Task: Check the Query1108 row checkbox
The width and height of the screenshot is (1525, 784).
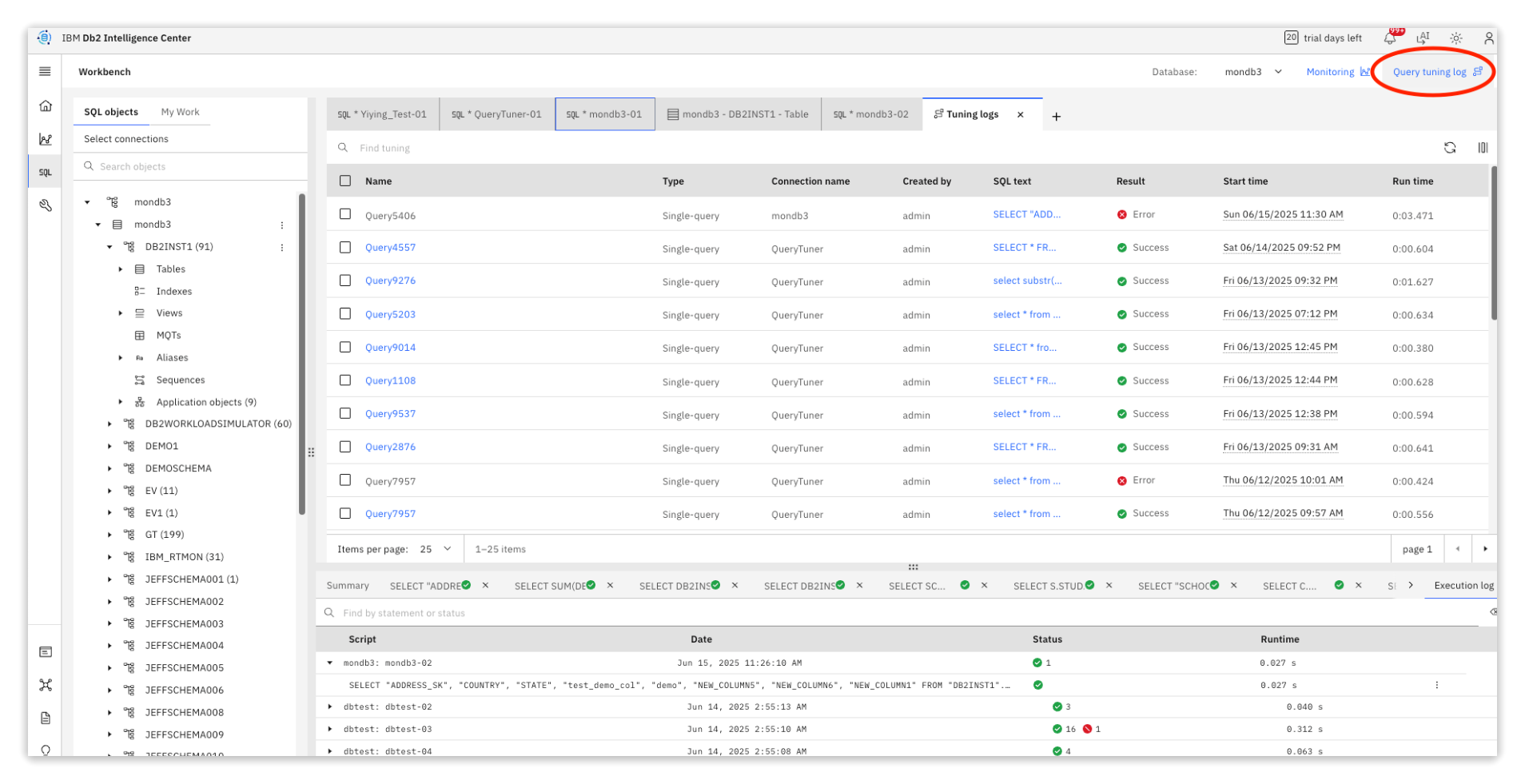Action: pyautogui.click(x=345, y=380)
